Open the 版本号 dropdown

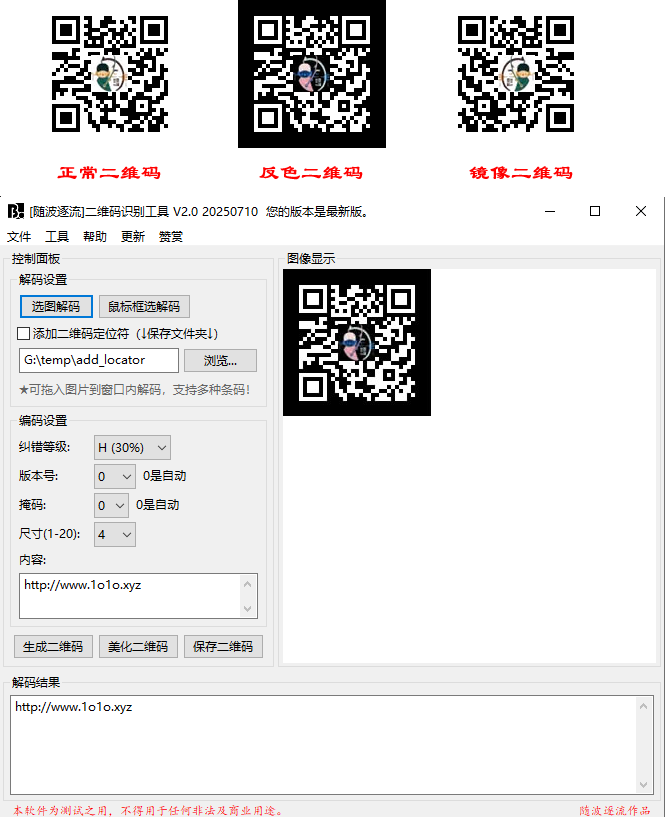point(115,476)
